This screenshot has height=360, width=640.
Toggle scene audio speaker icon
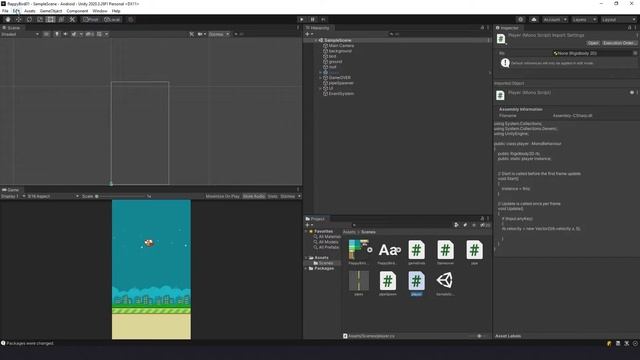65,34
